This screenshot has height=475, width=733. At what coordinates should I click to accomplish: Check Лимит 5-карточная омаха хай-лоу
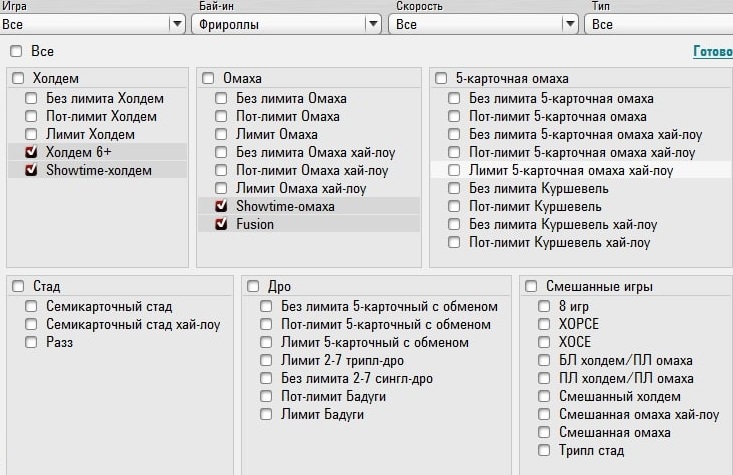coord(455,170)
